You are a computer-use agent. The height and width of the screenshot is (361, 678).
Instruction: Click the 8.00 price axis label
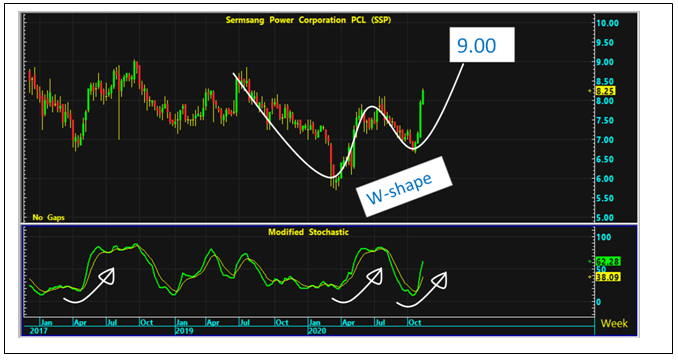tap(605, 101)
